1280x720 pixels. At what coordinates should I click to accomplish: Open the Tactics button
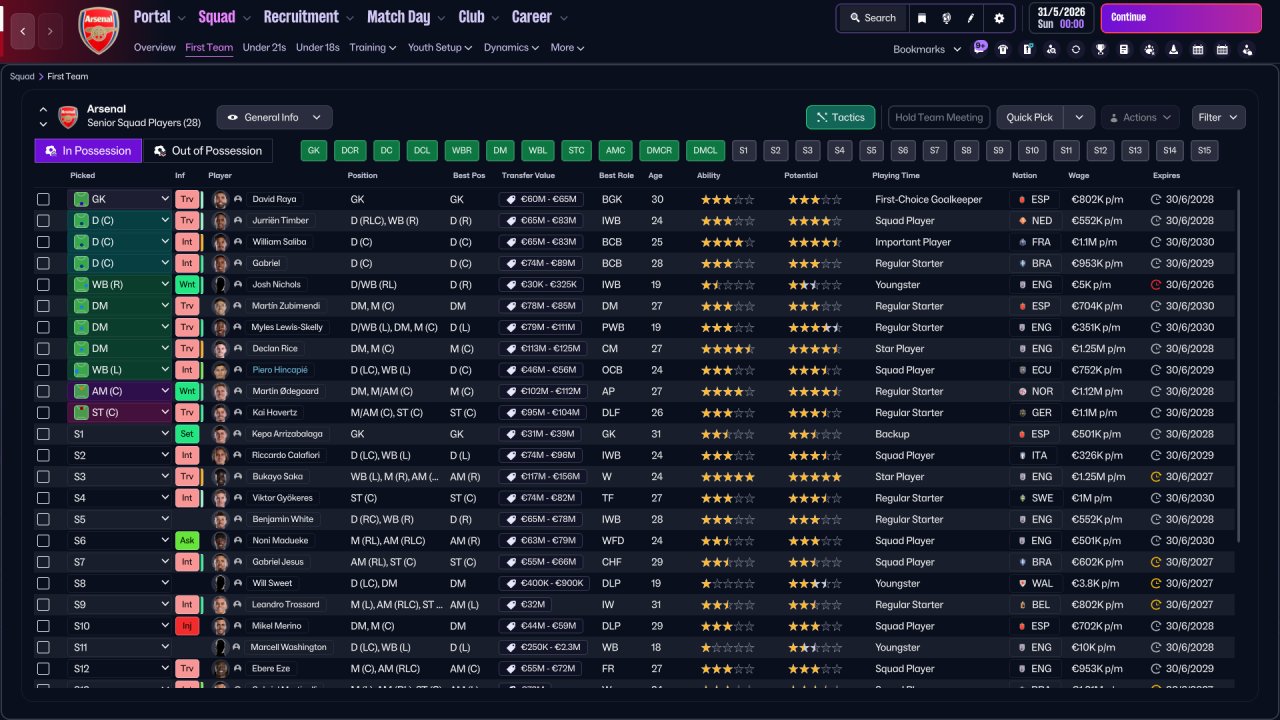pyautogui.click(x=841, y=117)
